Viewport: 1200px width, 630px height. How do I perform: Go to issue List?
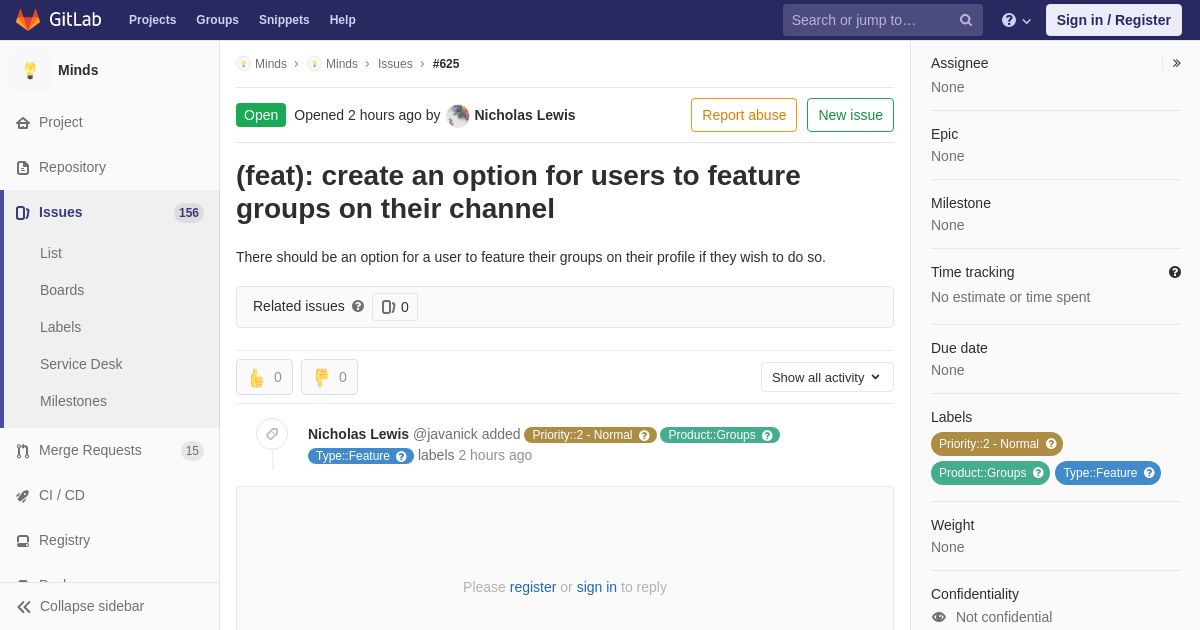51,253
